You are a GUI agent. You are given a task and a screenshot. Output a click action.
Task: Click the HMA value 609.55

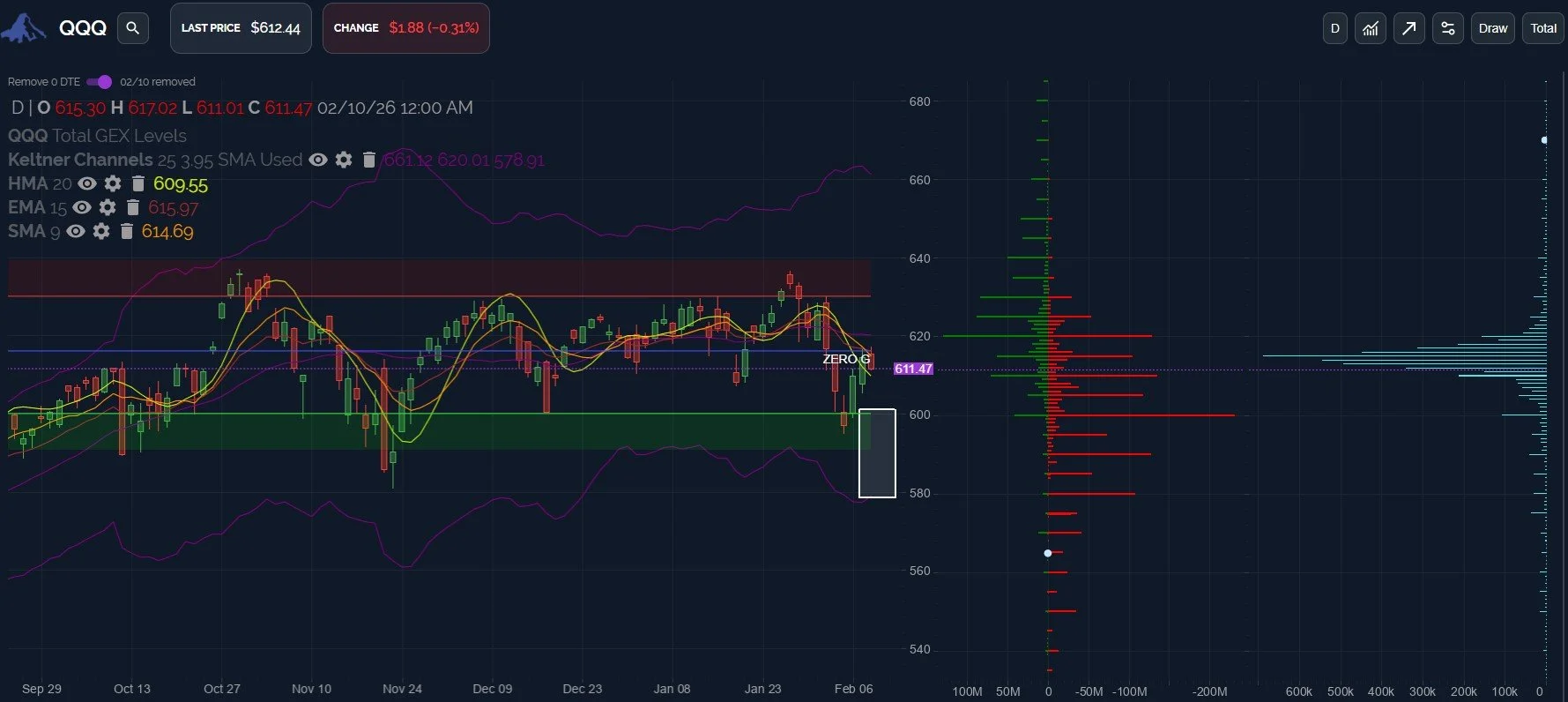tap(181, 184)
